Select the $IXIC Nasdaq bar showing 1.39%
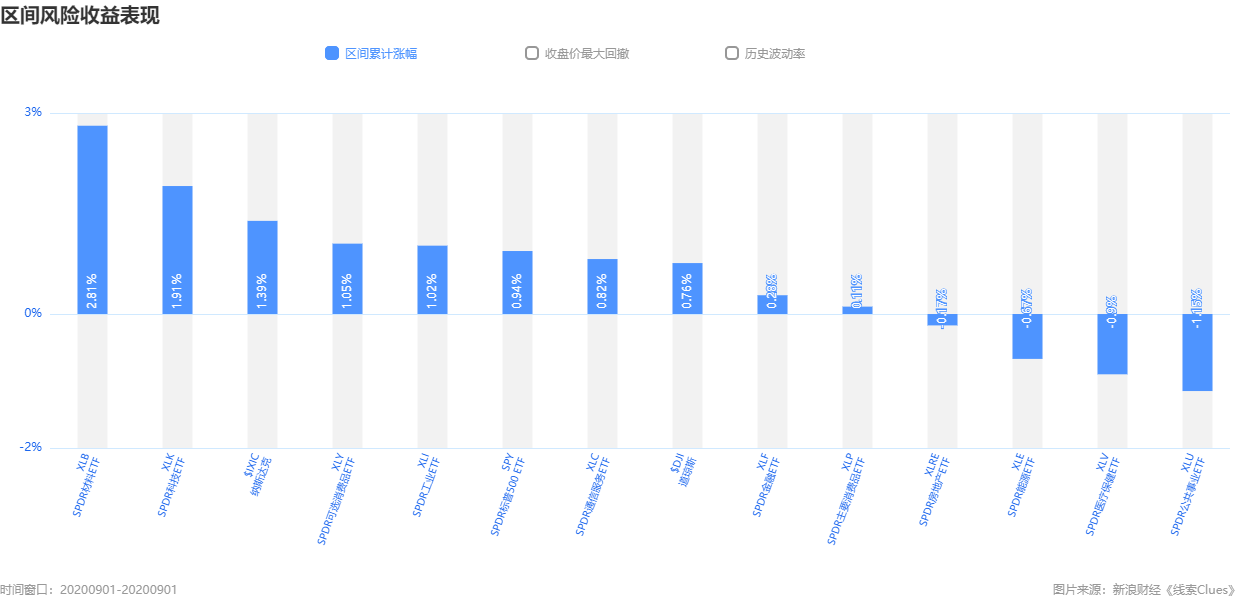The width and height of the screenshot is (1240, 600). (x=262, y=267)
